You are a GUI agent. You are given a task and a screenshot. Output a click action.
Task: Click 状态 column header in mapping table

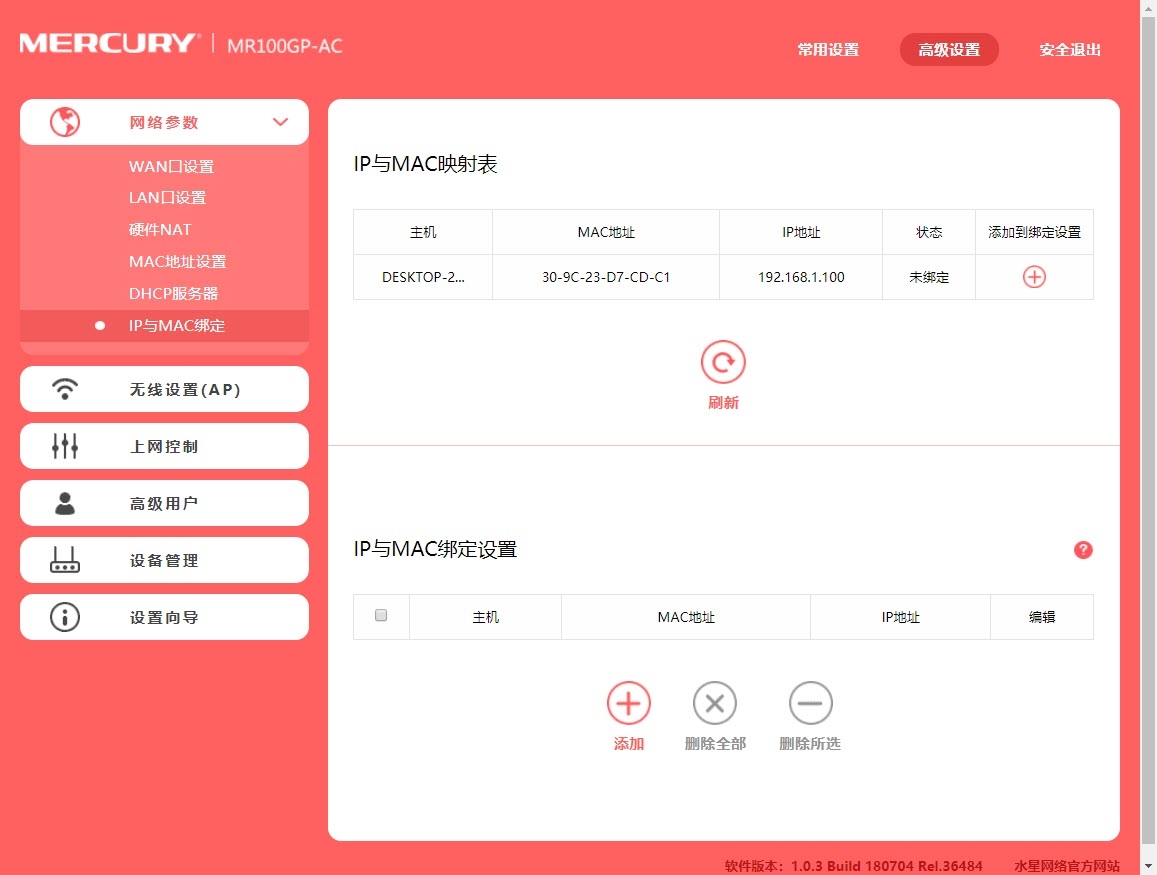(929, 232)
